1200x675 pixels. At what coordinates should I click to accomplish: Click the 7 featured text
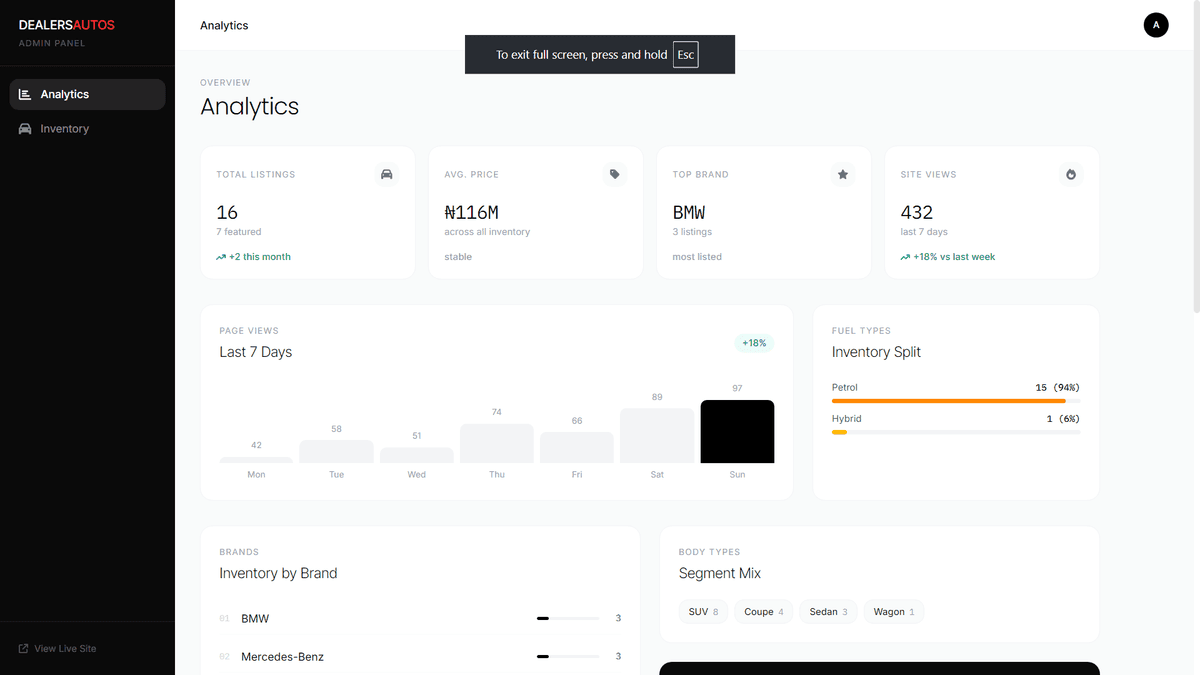239,232
